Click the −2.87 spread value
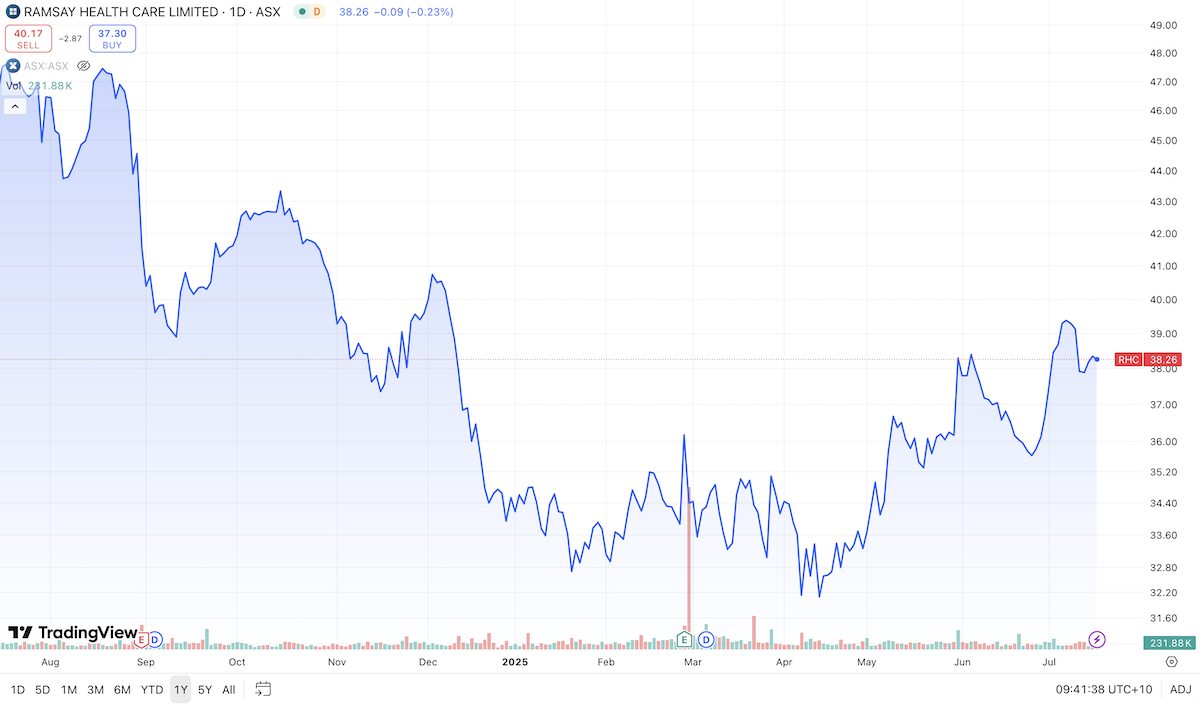1200x704 pixels. pyautogui.click(x=69, y=39)
